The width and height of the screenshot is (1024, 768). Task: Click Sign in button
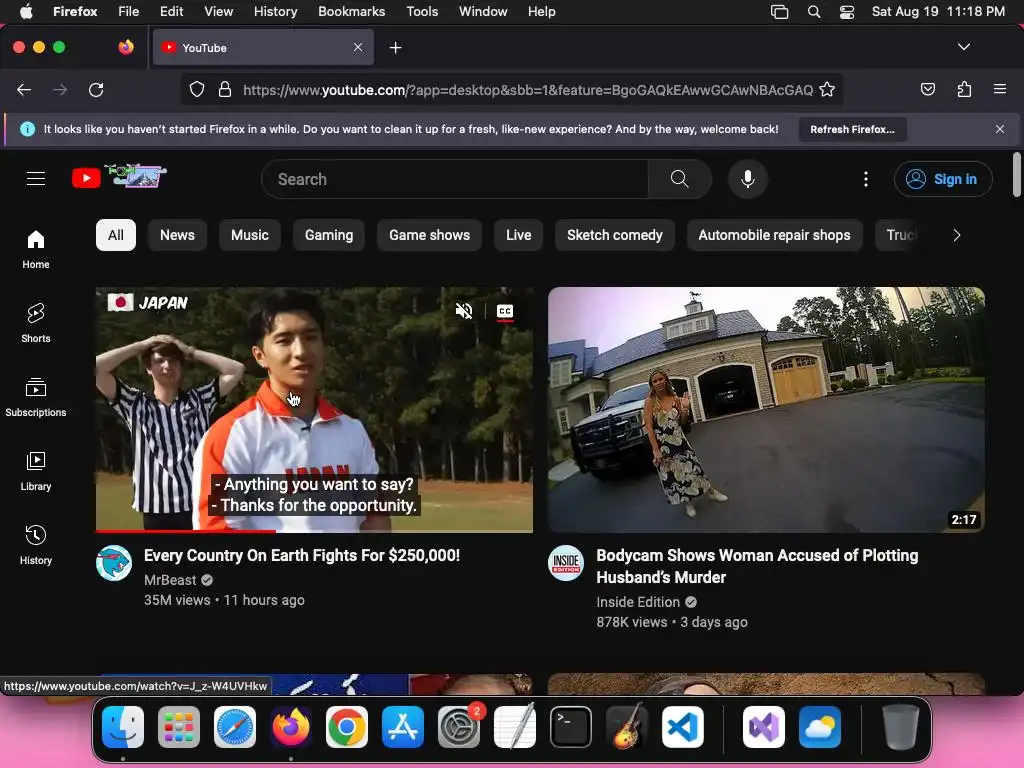tap(943, 179)
